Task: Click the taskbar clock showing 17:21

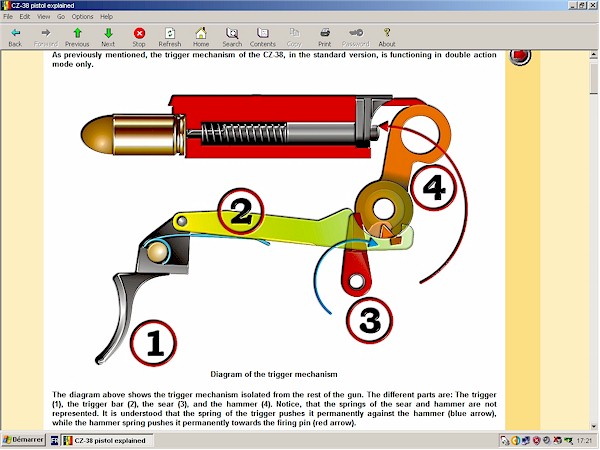Action: coord(584,441)
